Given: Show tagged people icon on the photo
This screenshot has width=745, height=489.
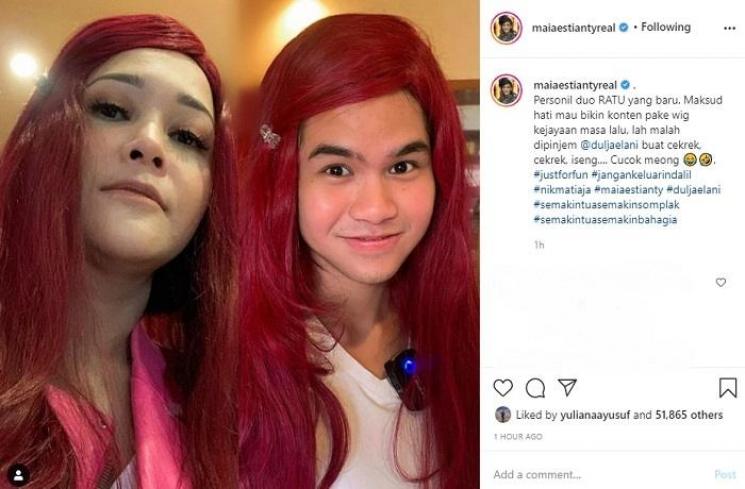Looking at the screenshot, I should [x=19, y=475].
